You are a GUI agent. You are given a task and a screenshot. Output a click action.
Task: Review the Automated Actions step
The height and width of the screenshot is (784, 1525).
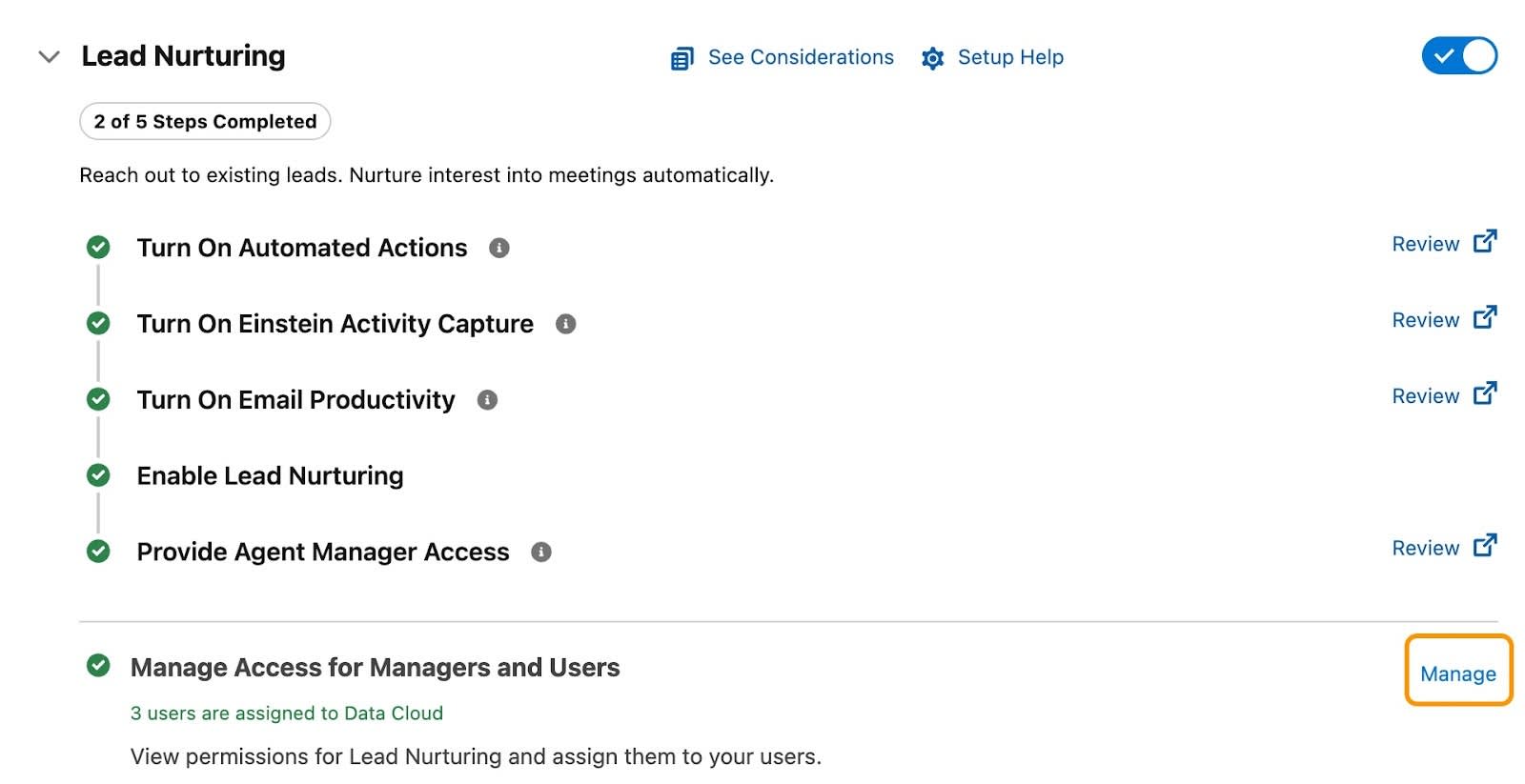click(x=1425, y=245)
